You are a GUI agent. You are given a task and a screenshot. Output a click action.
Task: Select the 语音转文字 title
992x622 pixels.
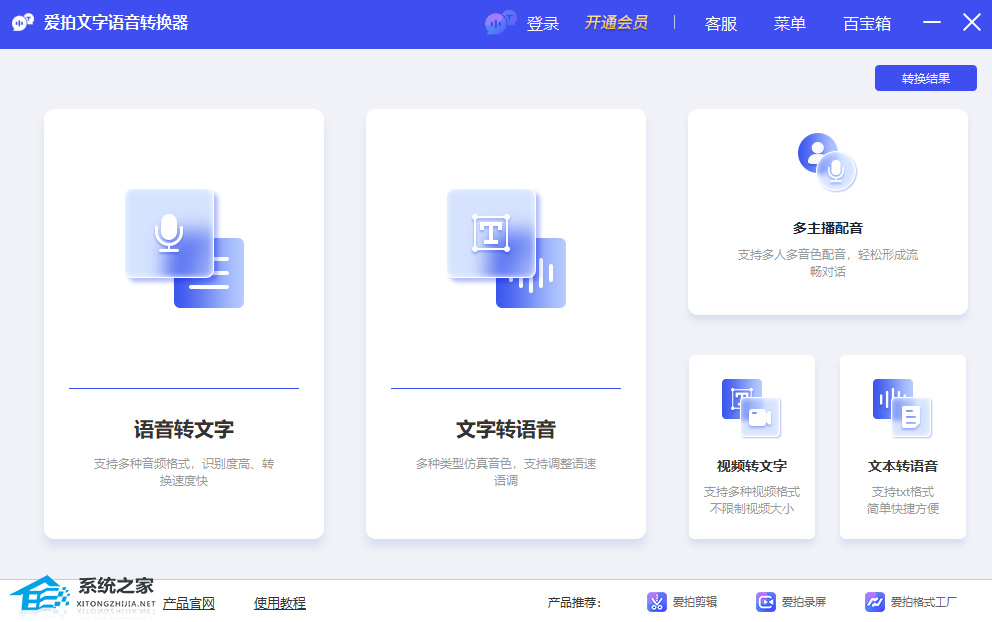tap(184, 430)
